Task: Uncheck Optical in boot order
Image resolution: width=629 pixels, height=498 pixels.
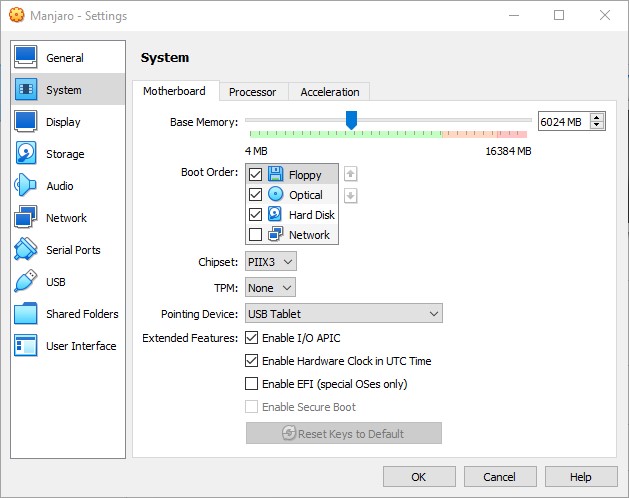Action: (x=256, y=194)
